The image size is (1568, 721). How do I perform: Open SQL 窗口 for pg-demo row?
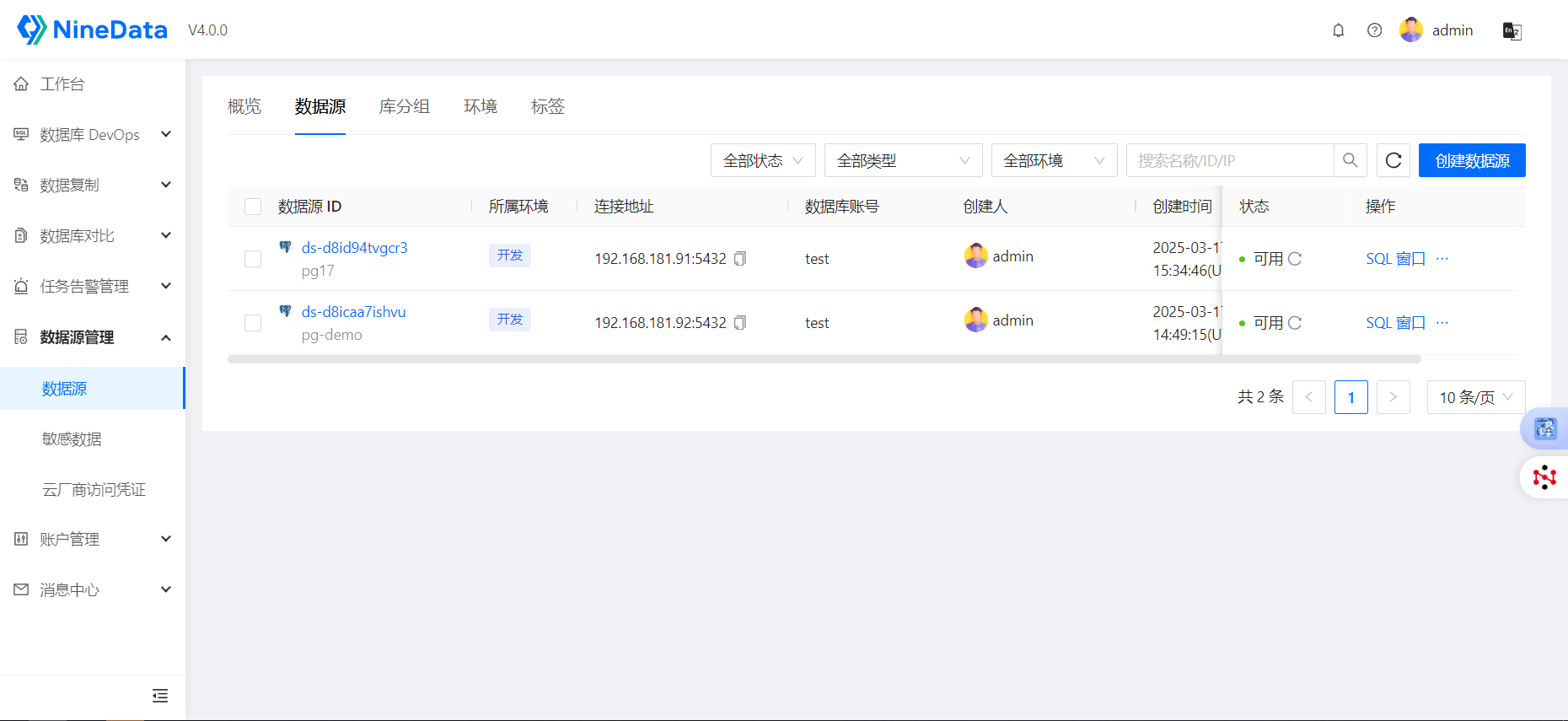tap(1395, 323)
